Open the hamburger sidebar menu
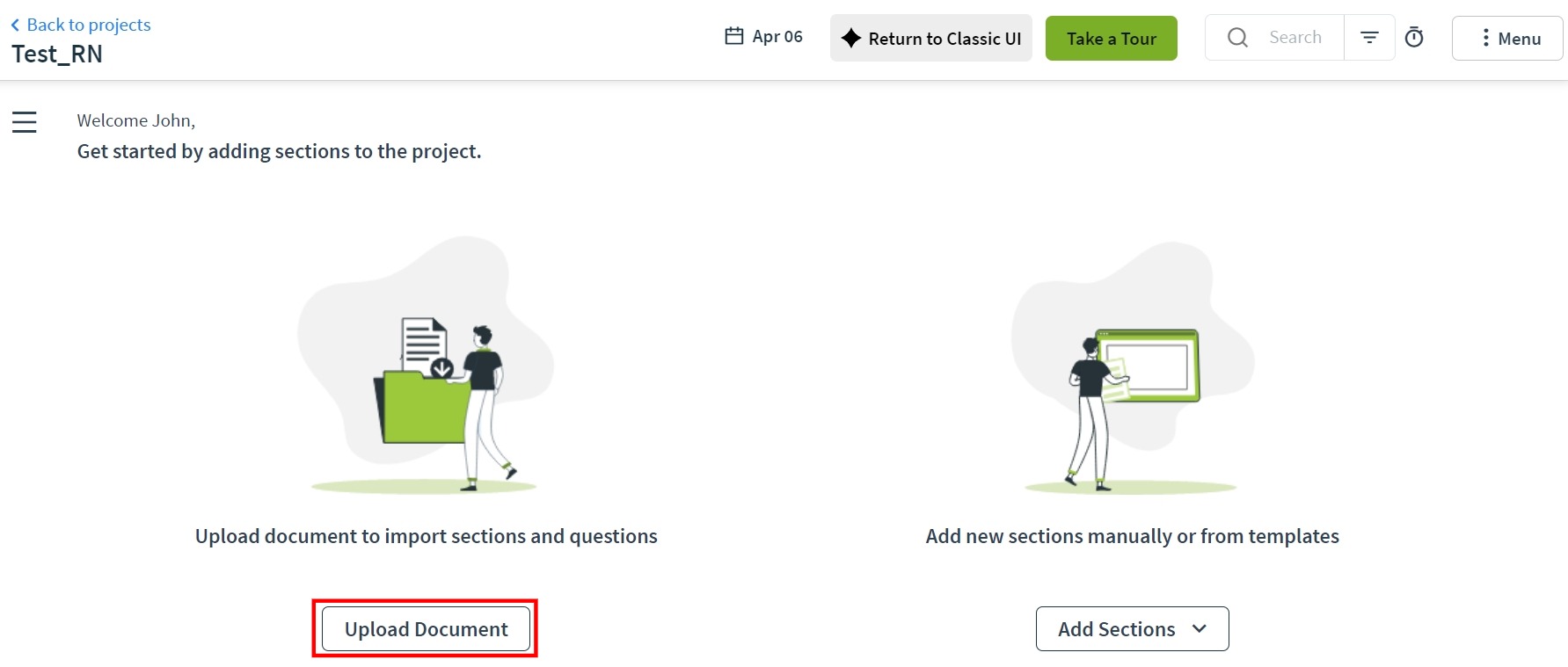The image size is (1568, 667). pyautogui.click(x=25, y=122)
